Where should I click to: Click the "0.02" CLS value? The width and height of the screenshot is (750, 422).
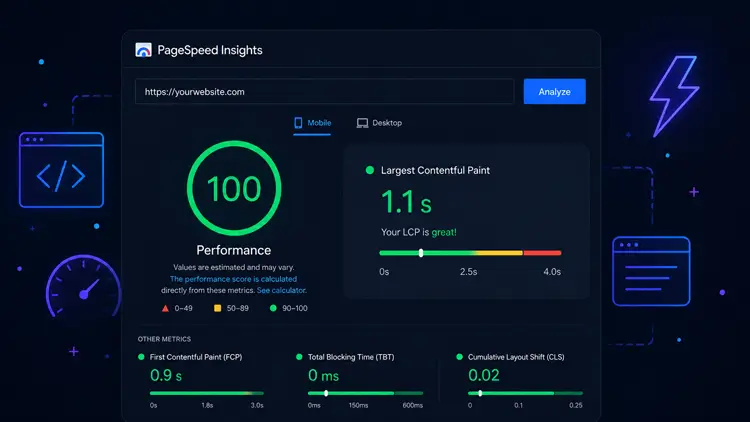[x=484, y=375]
